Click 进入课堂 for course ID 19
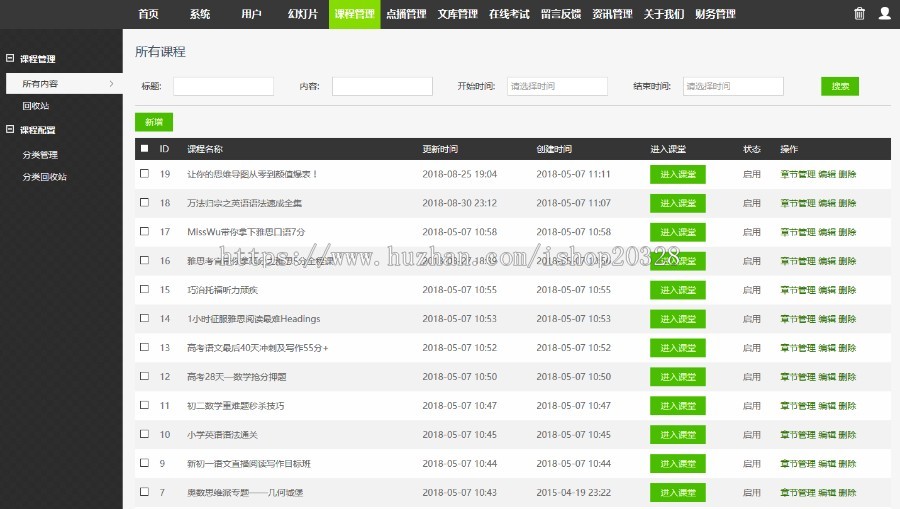Screen dimensions: 900x509 (677, 174)
